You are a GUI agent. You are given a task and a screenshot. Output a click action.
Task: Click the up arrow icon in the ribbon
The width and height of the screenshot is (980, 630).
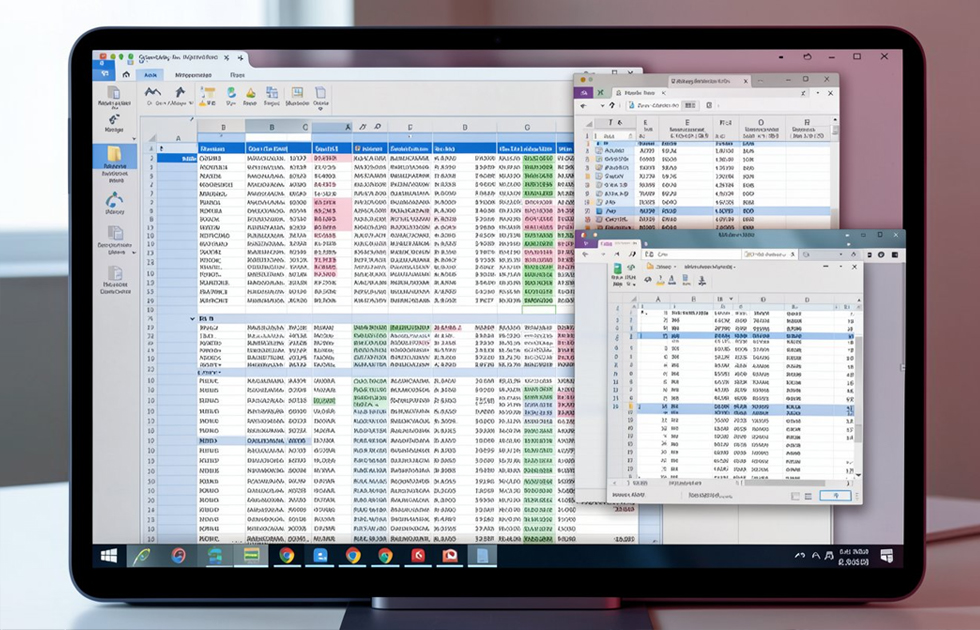click(180, 93)
